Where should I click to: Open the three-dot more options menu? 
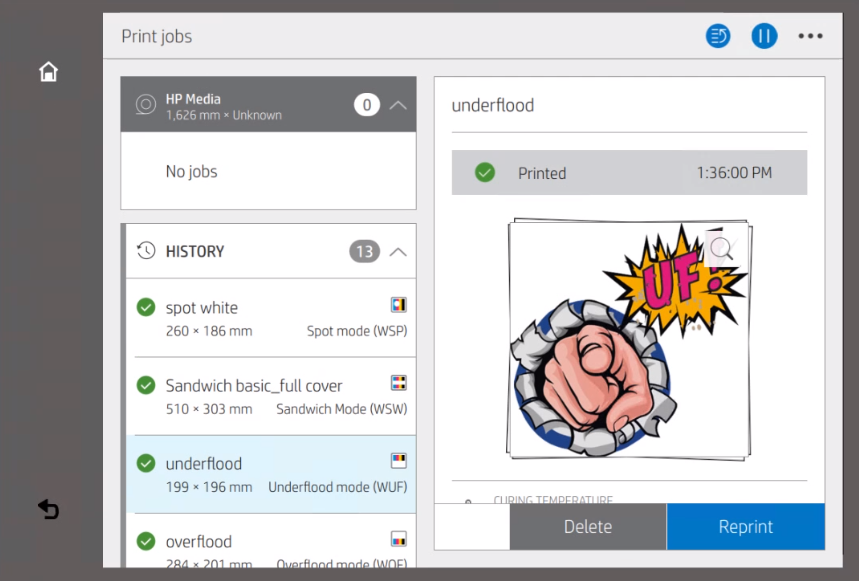(810, 36)
